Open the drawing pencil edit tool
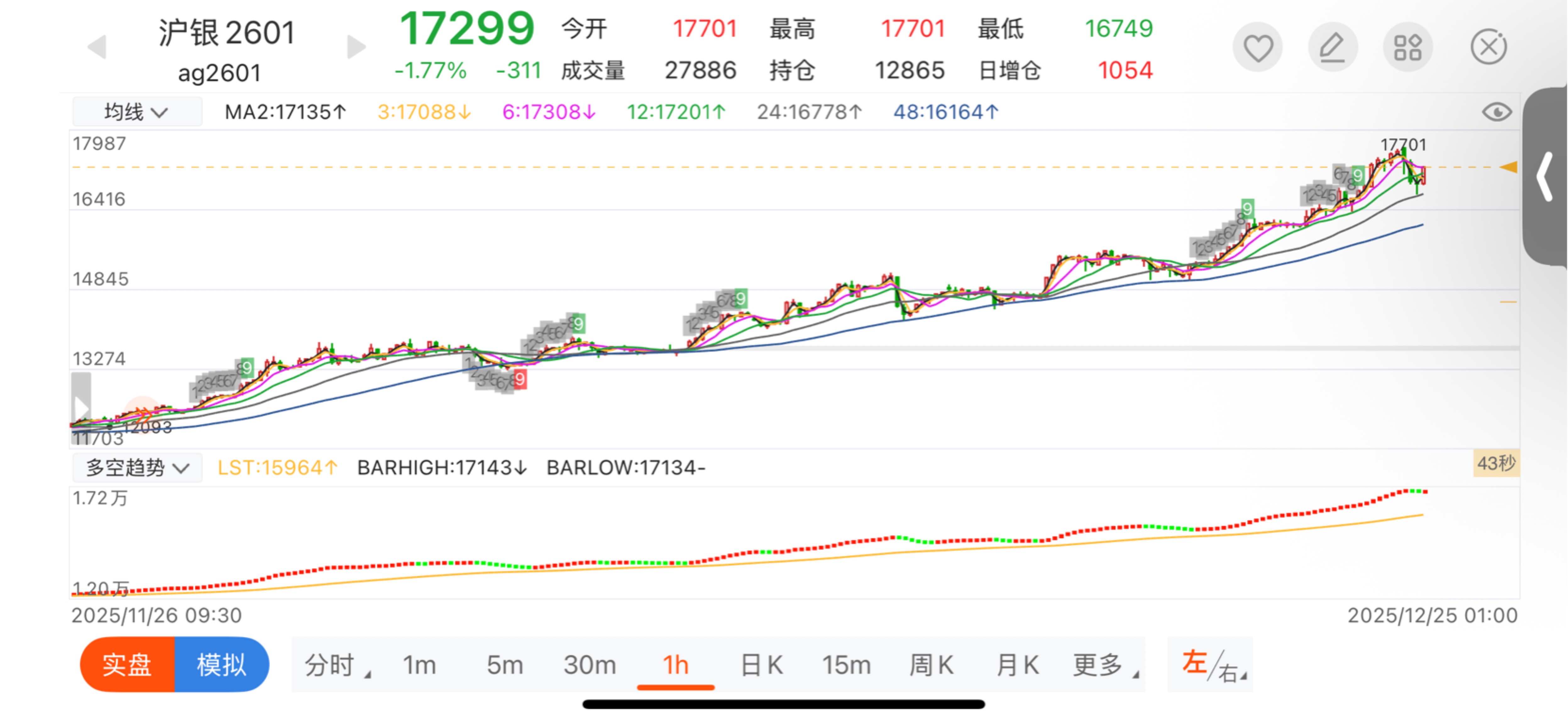Image resolution: width=1568 pixels, height=724 pixels. (x=1332, y=47)
